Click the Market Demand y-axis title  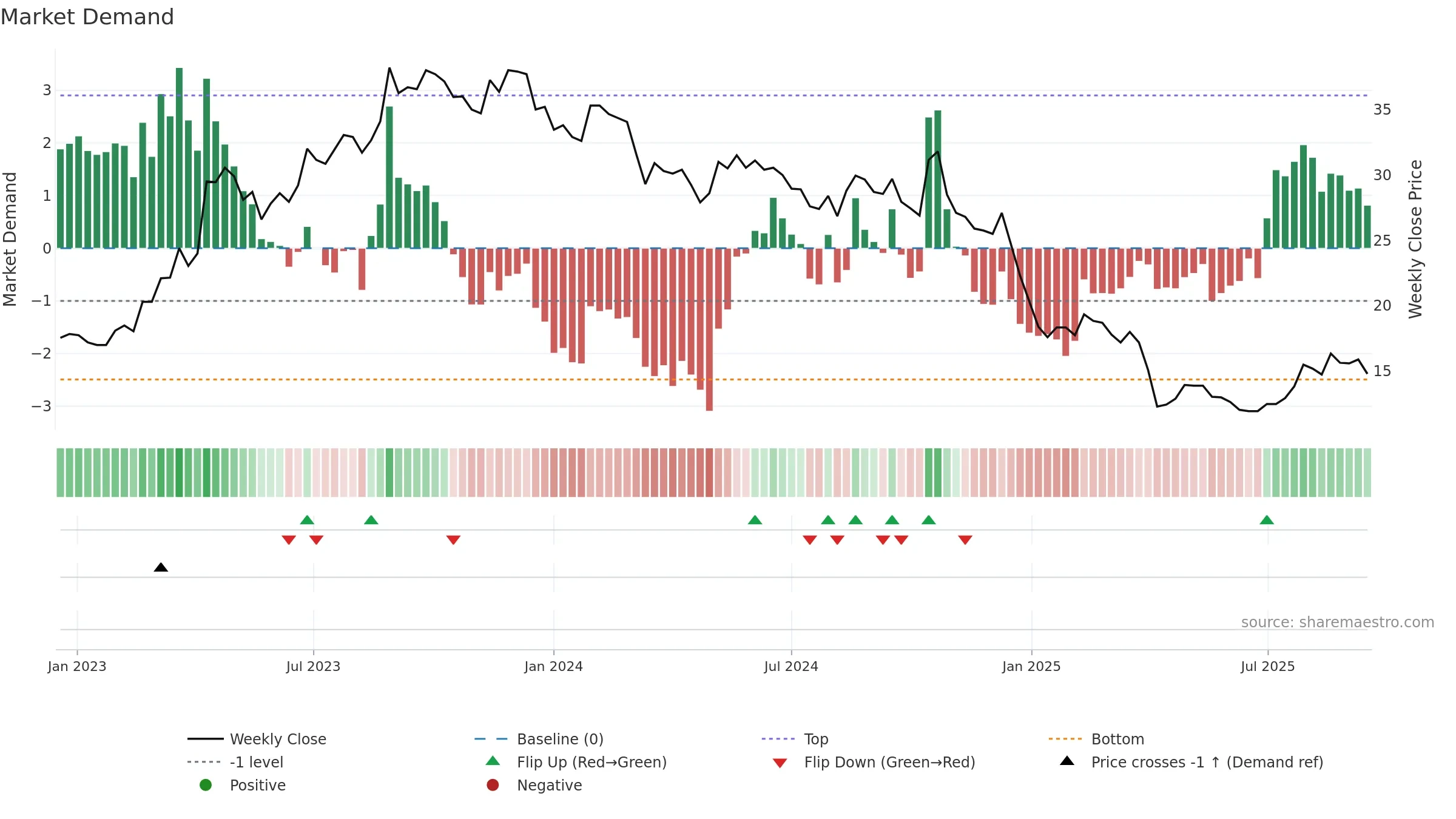point(10,239)
